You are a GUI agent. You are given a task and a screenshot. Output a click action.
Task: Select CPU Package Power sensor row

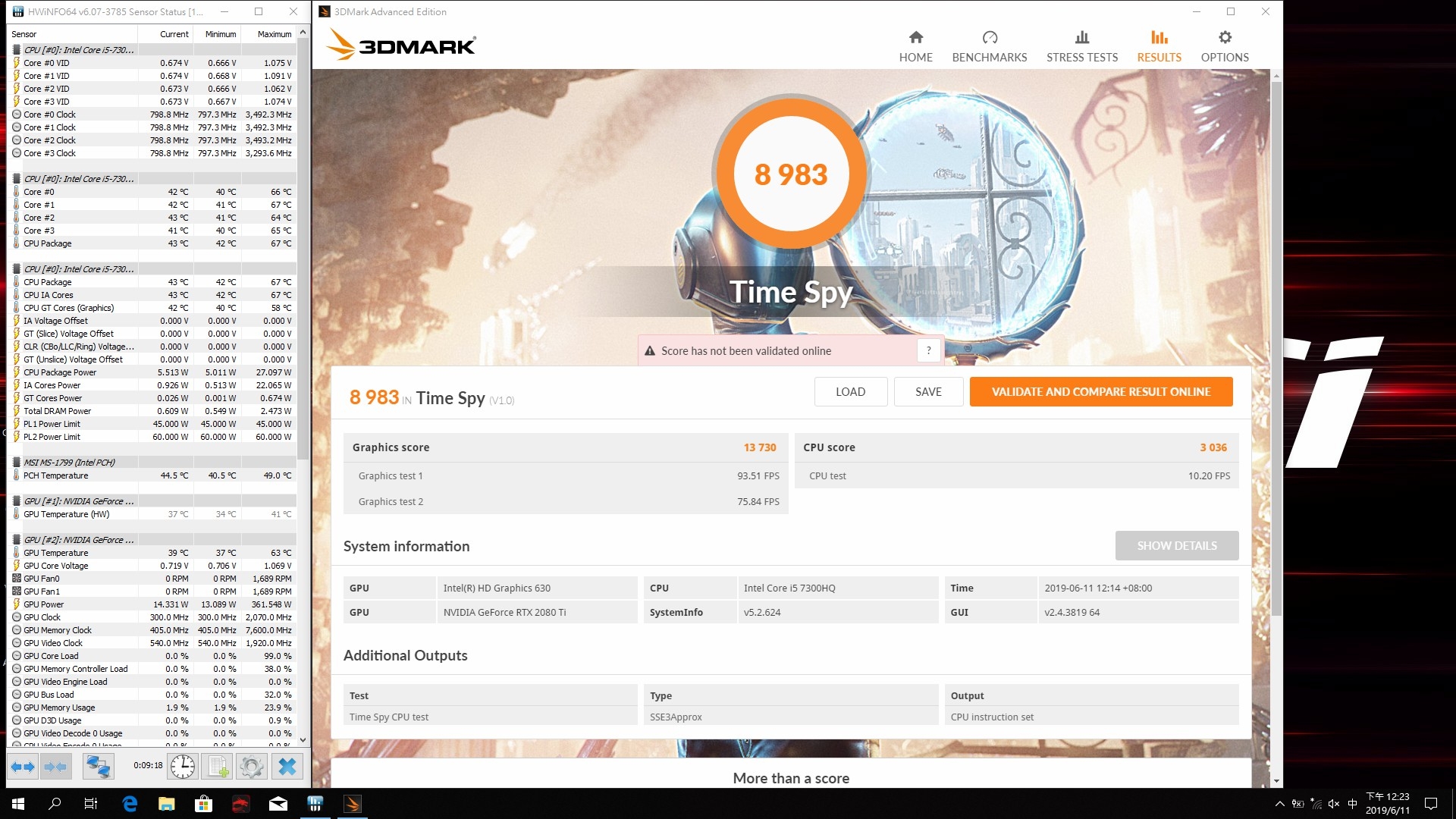[152, 372]
